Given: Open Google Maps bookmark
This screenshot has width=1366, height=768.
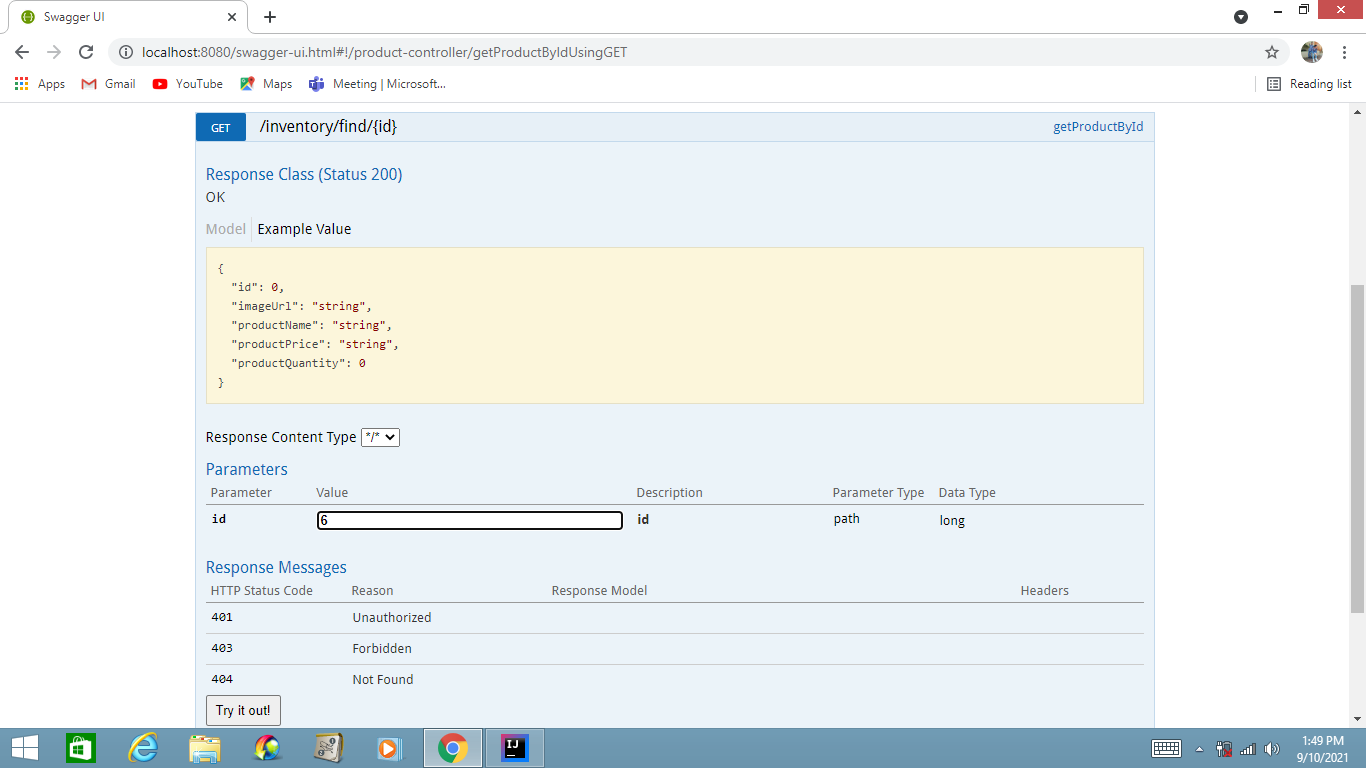Looking at the screenshot, I should [x=265, y=84].
